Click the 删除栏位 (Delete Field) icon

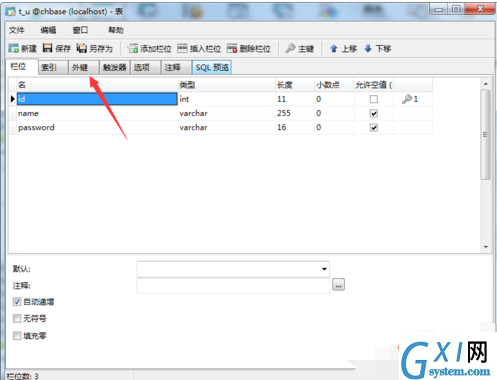(232, 48)
